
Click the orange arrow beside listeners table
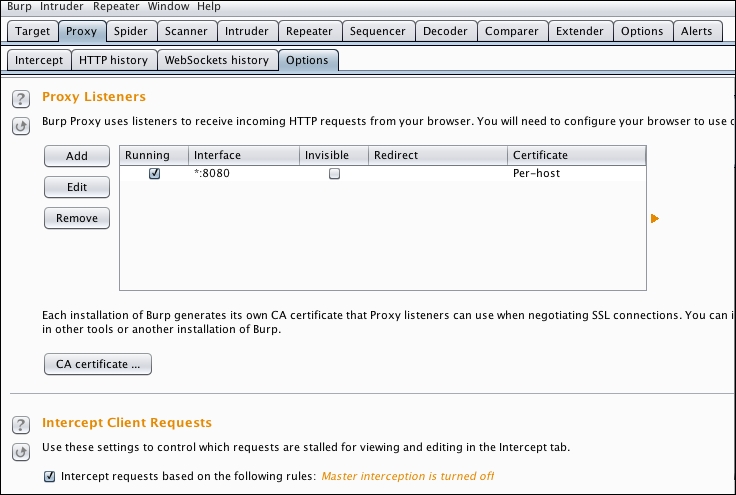[655, 218]
